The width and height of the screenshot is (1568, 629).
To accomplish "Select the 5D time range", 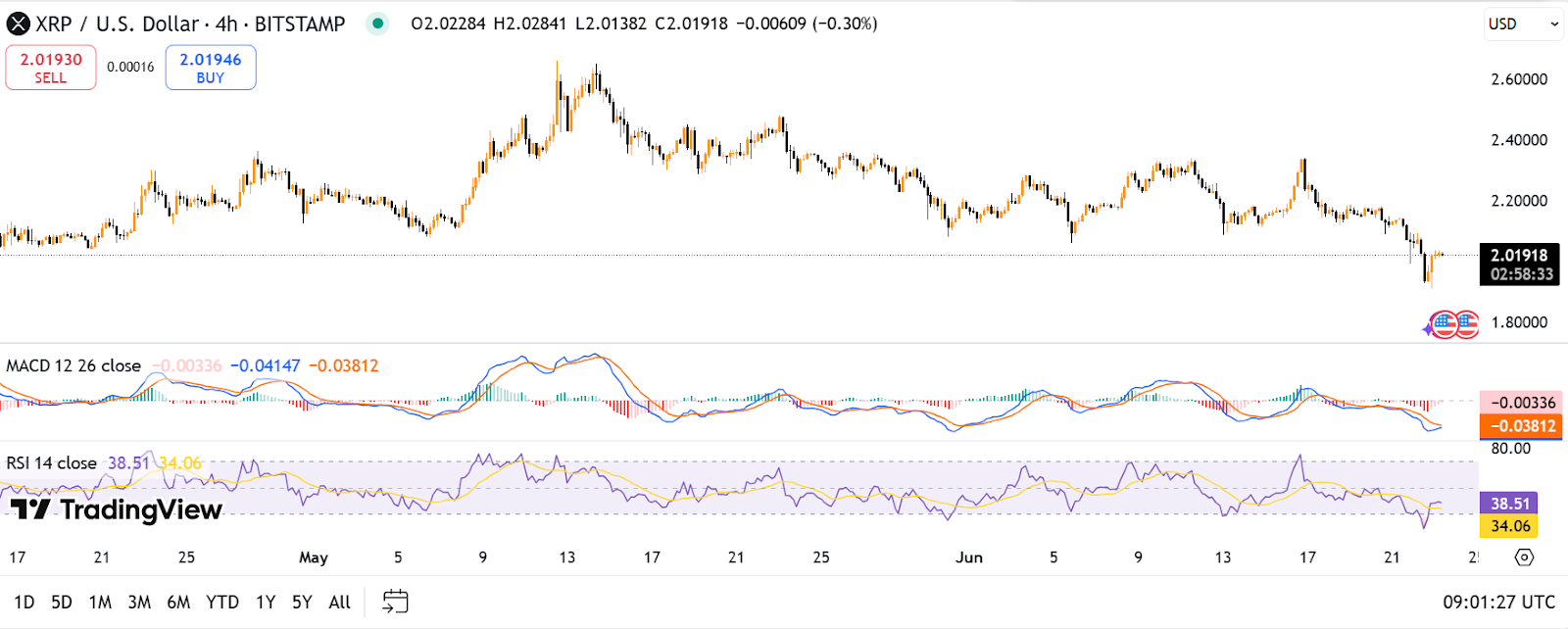I will [x=62, y=603].
